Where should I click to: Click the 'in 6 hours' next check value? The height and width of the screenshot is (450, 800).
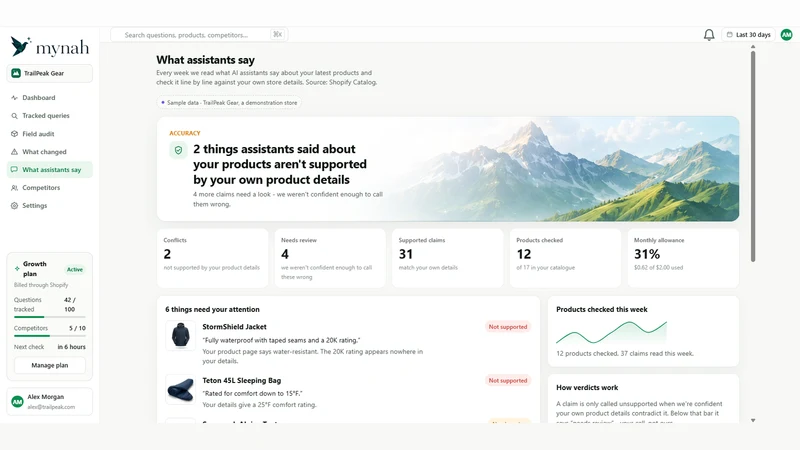(71, 346)
